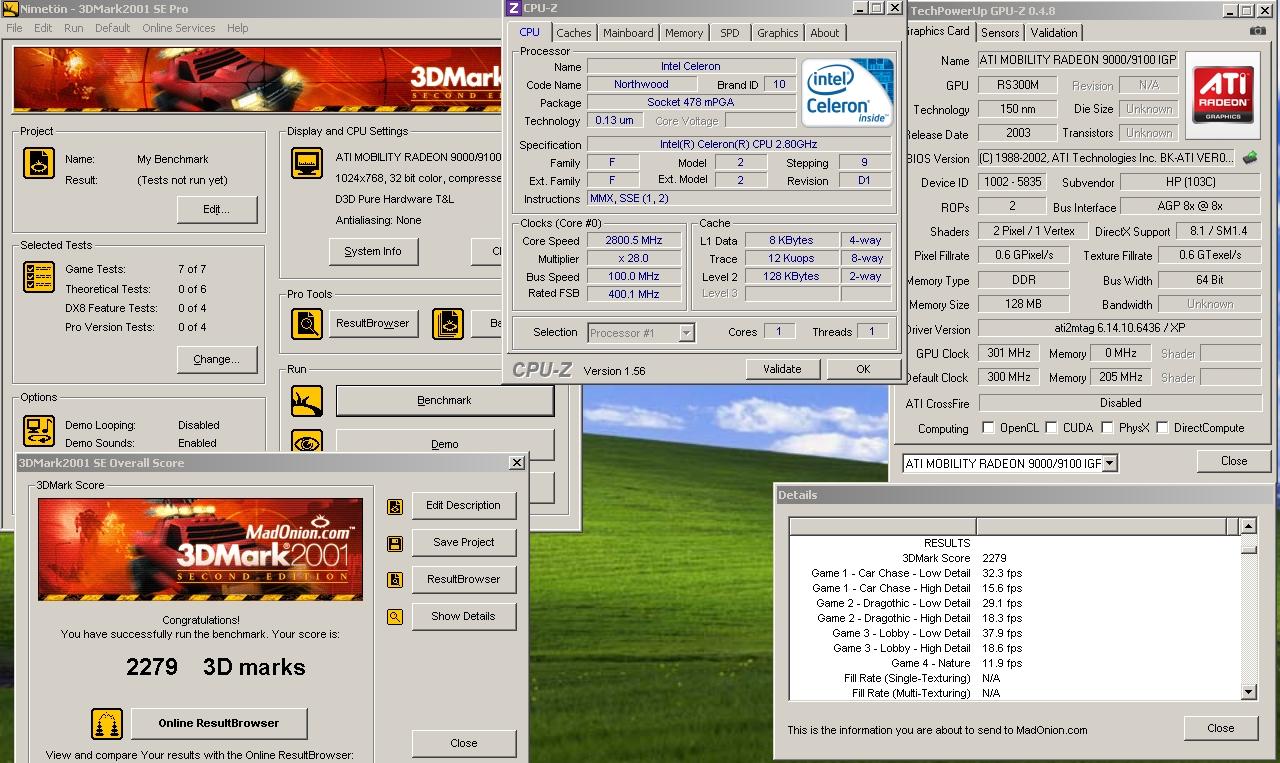Click the MadOnion 3DMark2001 score banner
Viewport: 1280px width, 763px height.
(201, 549)
